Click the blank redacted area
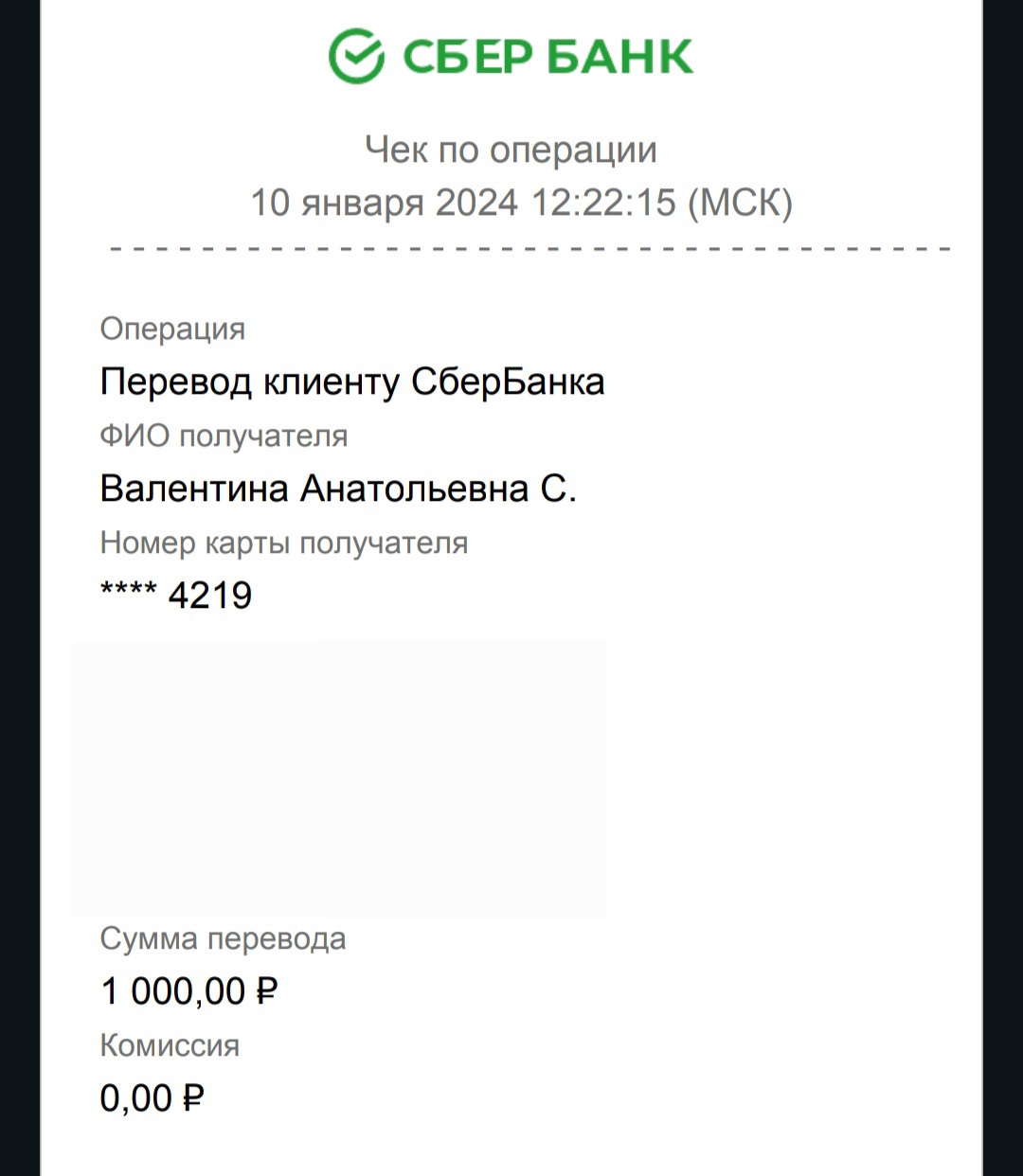Screen dimensions: 1023x1176 point(339,778)
